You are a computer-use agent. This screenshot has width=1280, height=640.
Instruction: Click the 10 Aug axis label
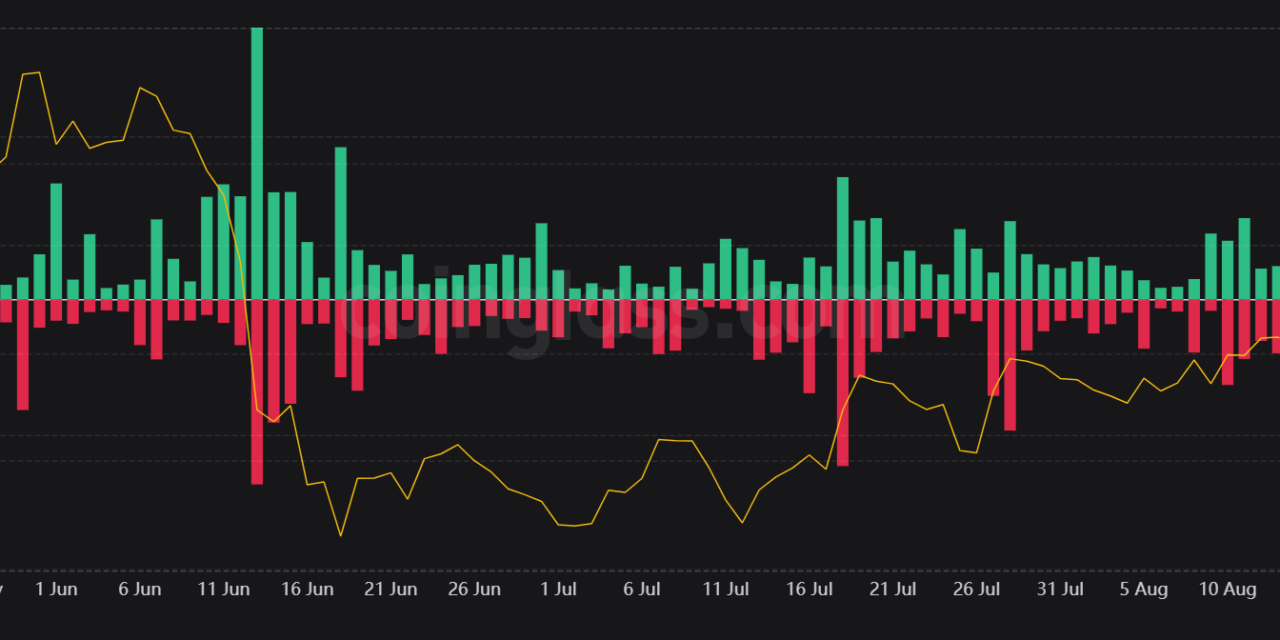click(x=1227, y=589)
